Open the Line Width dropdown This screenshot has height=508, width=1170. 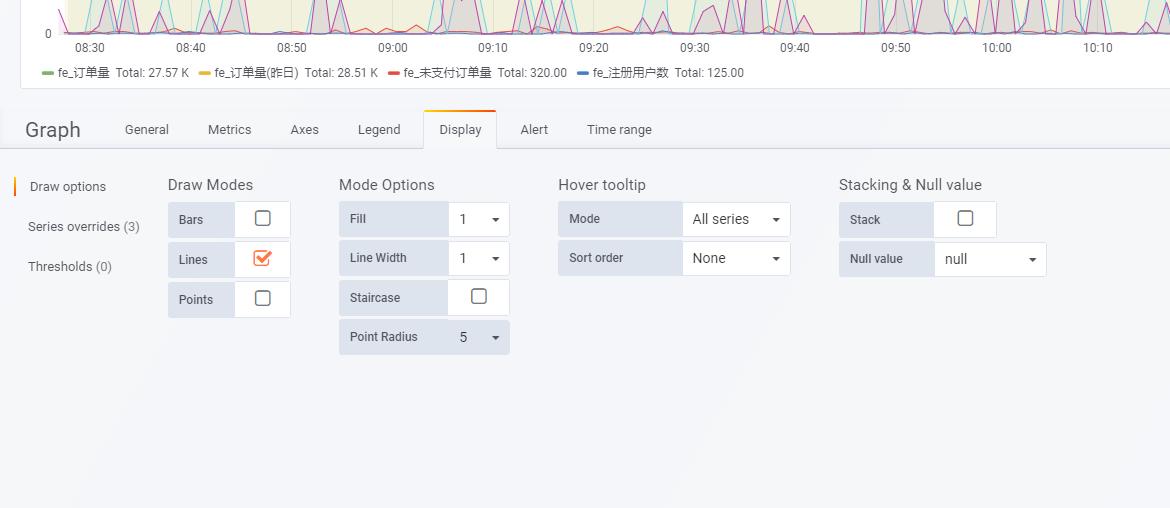tap(479, 258)
